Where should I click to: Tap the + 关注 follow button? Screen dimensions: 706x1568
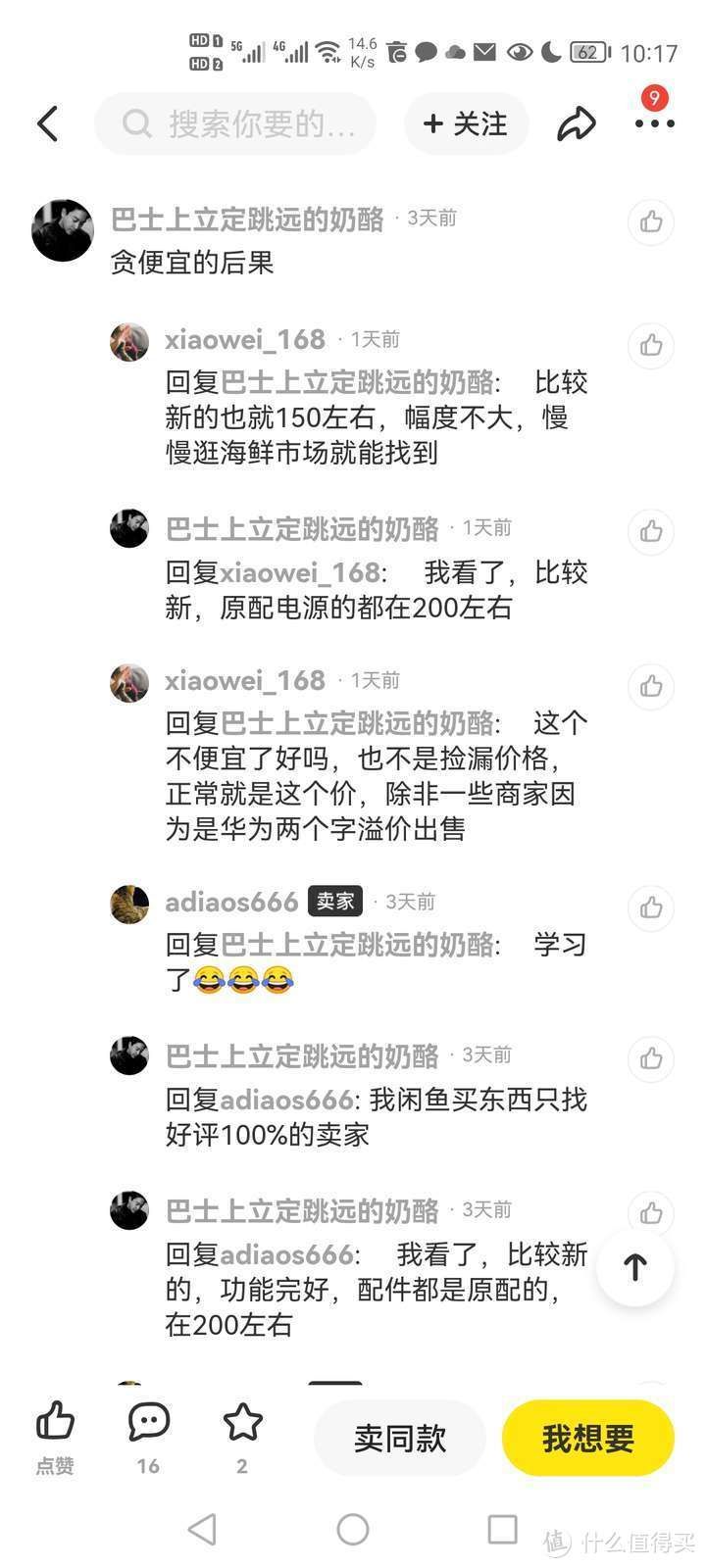(x=466, y=124)
